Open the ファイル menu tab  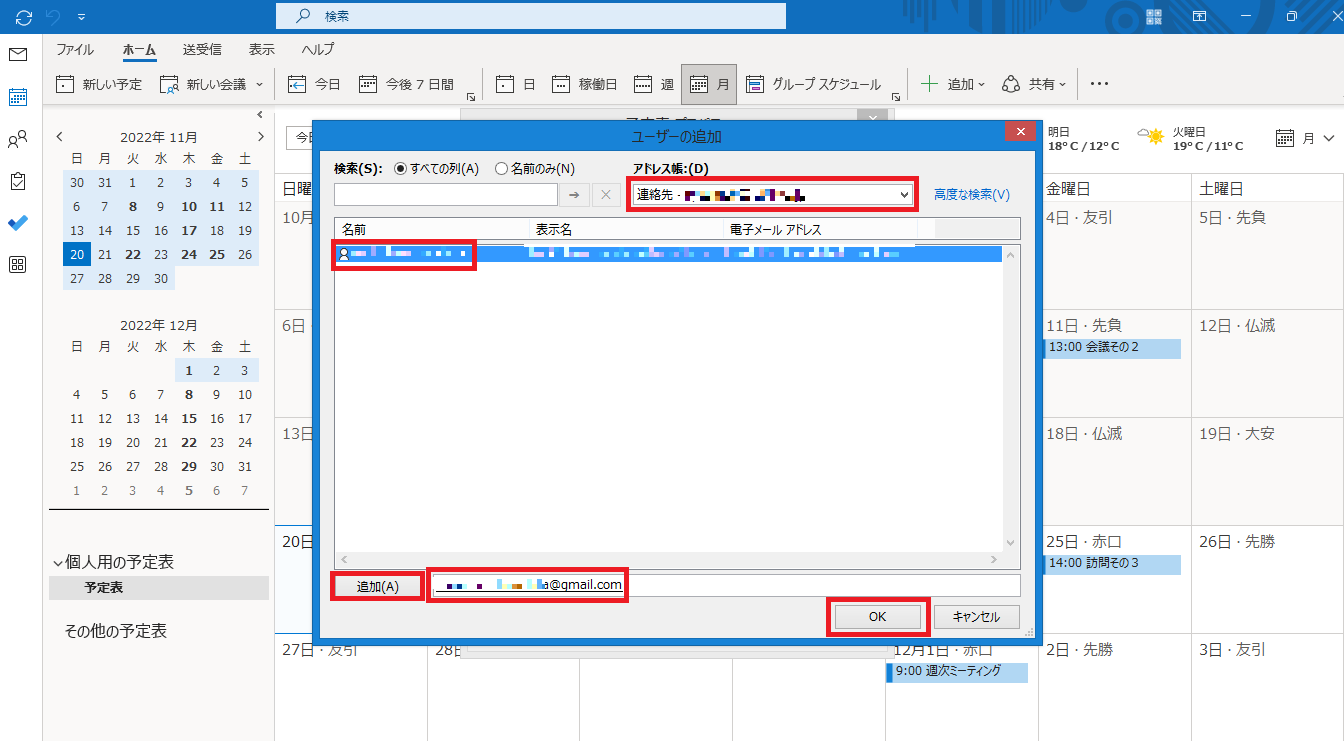[75, 49]
